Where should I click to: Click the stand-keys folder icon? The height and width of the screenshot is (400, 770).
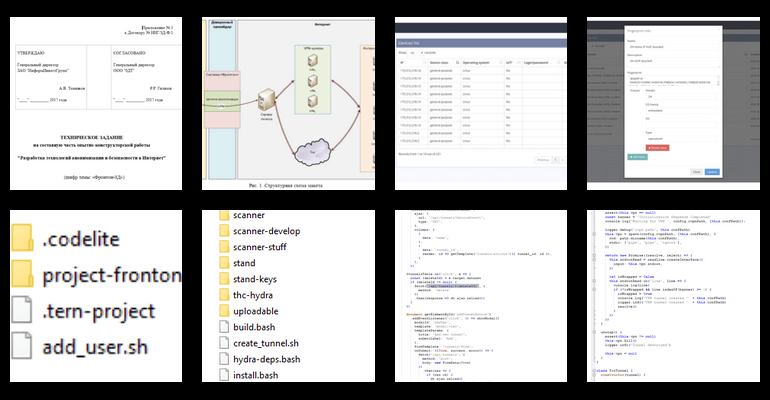[x=224, y=279]
